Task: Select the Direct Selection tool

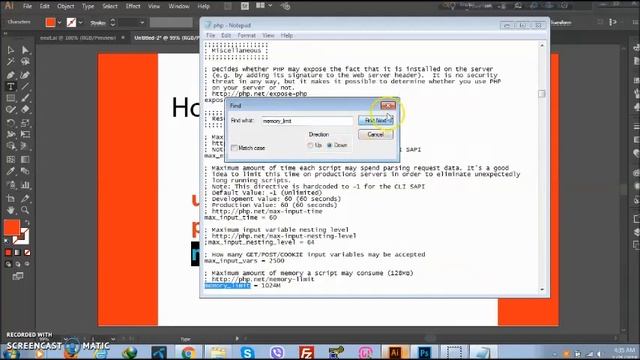Action: [x=25, y=50]
